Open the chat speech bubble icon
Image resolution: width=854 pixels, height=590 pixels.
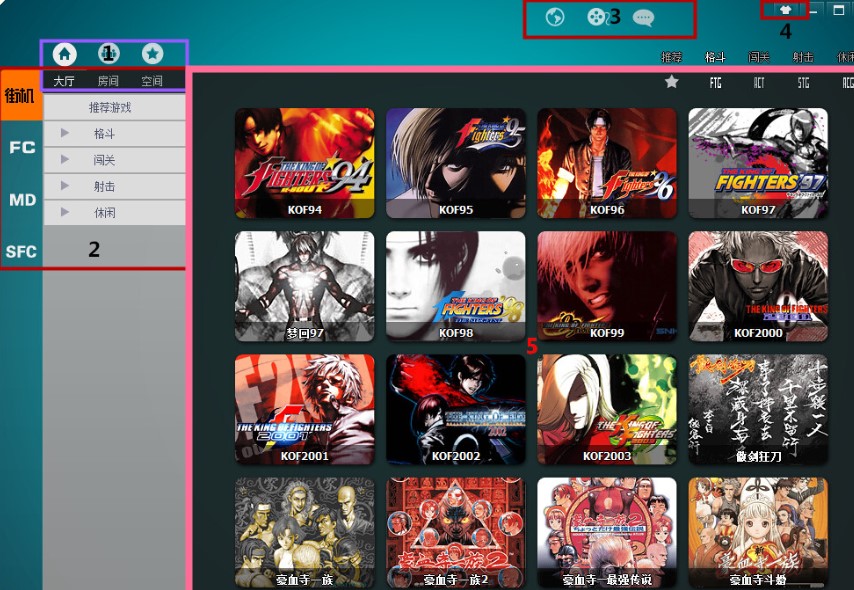point(643,17)
